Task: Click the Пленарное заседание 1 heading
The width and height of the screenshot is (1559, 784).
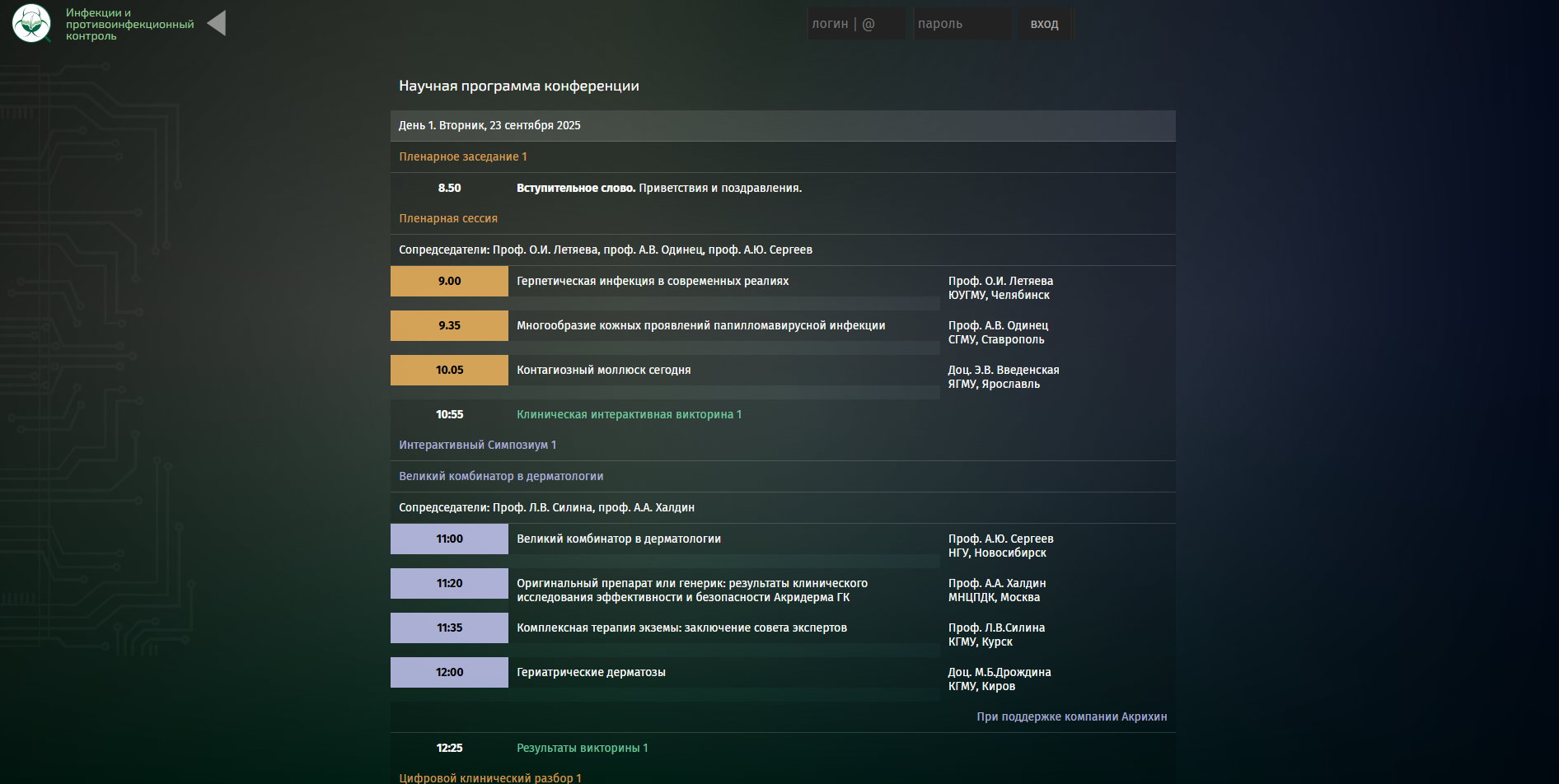Action: pyautogui.click(x=462, y=156)
